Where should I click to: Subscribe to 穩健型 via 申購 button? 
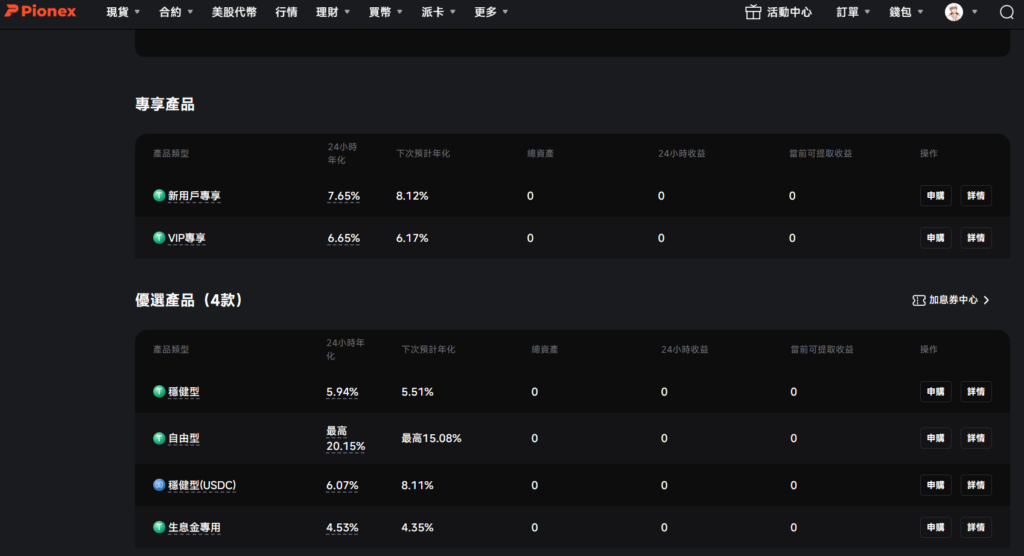tap(935, 392)
